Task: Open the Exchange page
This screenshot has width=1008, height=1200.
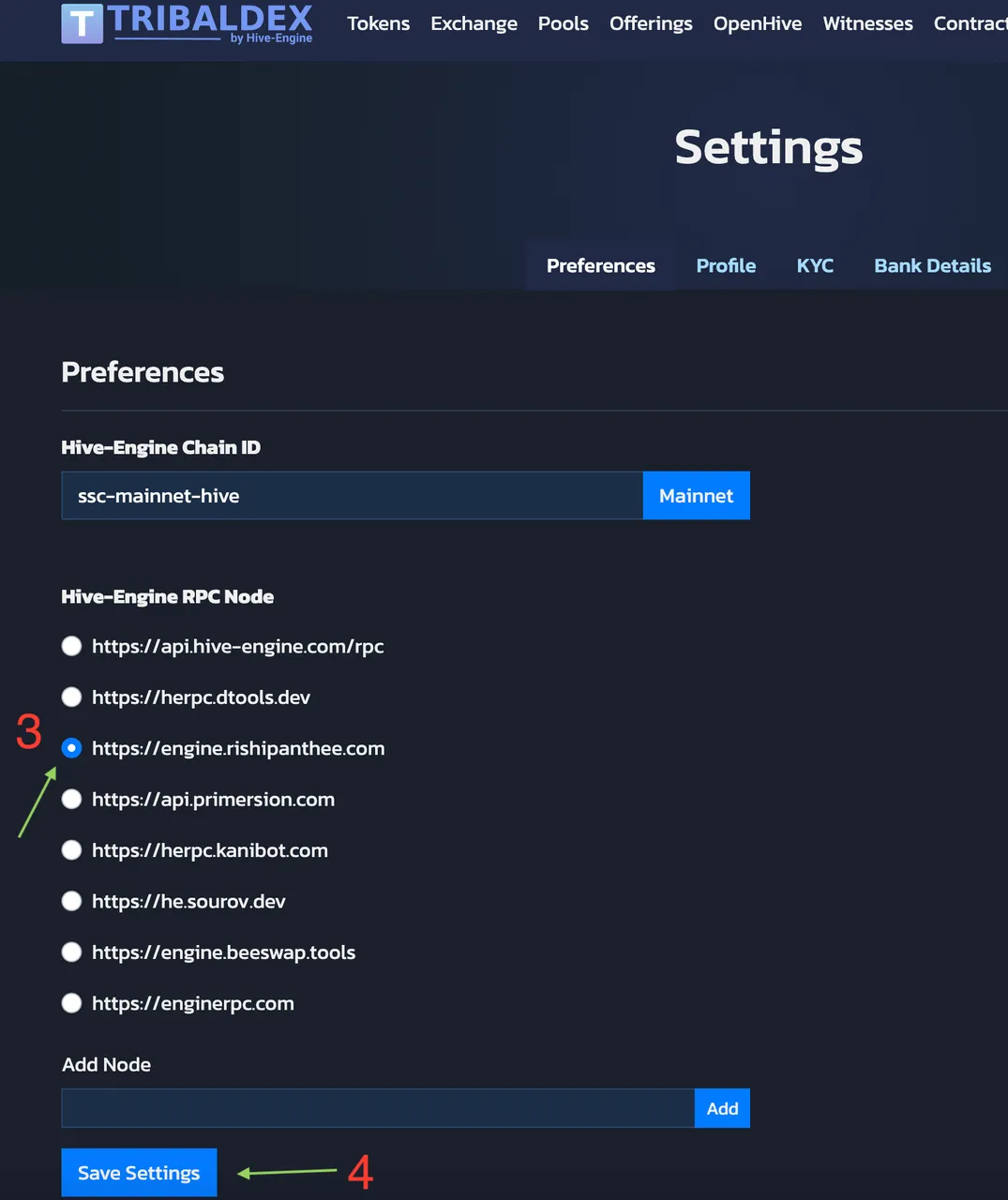Action: click(474, 23)
